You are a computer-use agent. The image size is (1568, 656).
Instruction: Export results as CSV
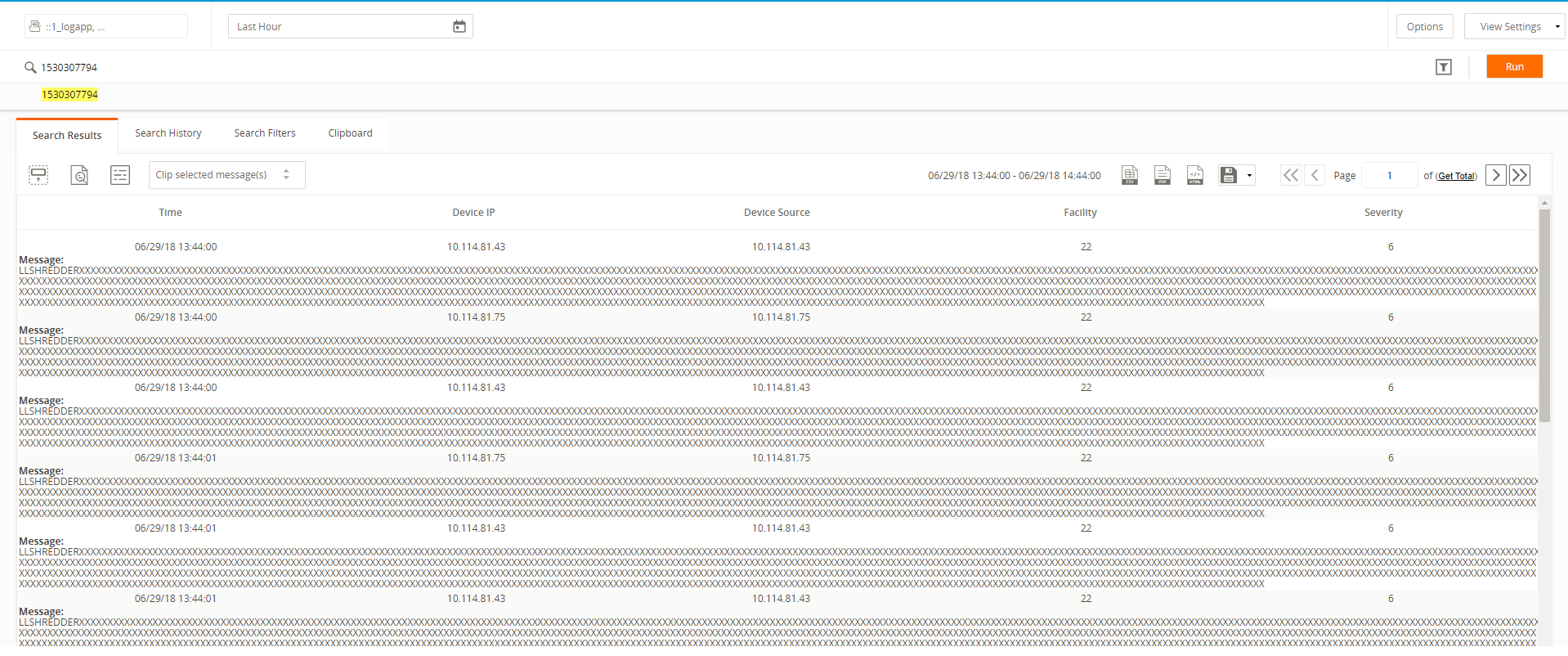coord(1130,175)
